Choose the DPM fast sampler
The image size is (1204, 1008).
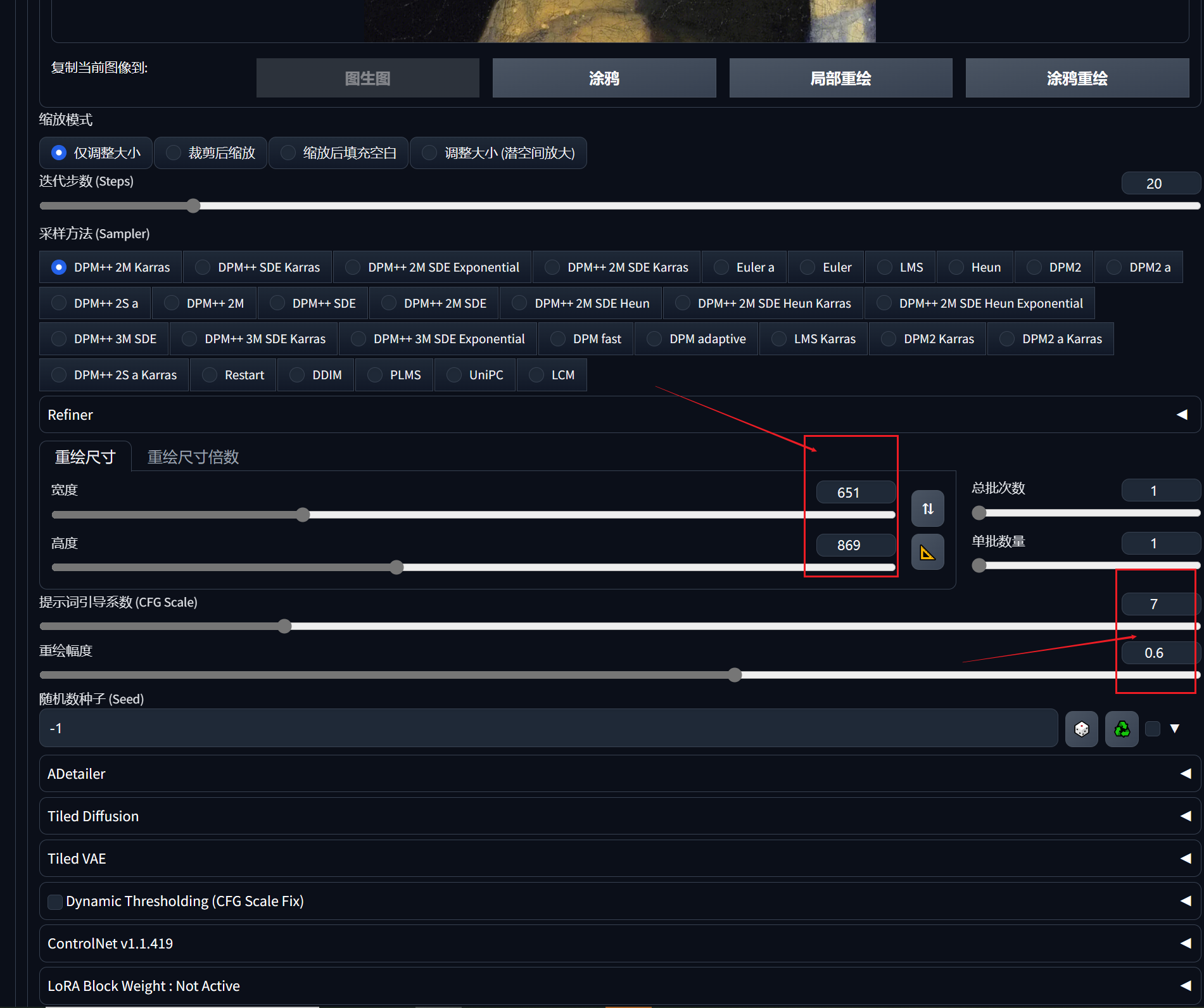click(x=586, y=339)
